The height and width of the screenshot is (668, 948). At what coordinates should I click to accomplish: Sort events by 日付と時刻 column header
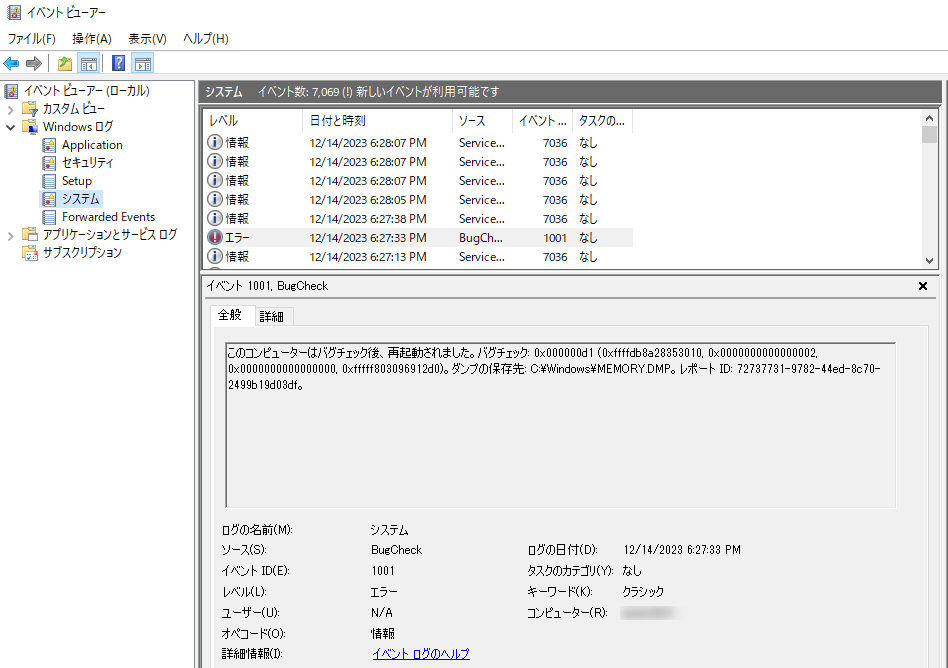[x=377, y=121]
